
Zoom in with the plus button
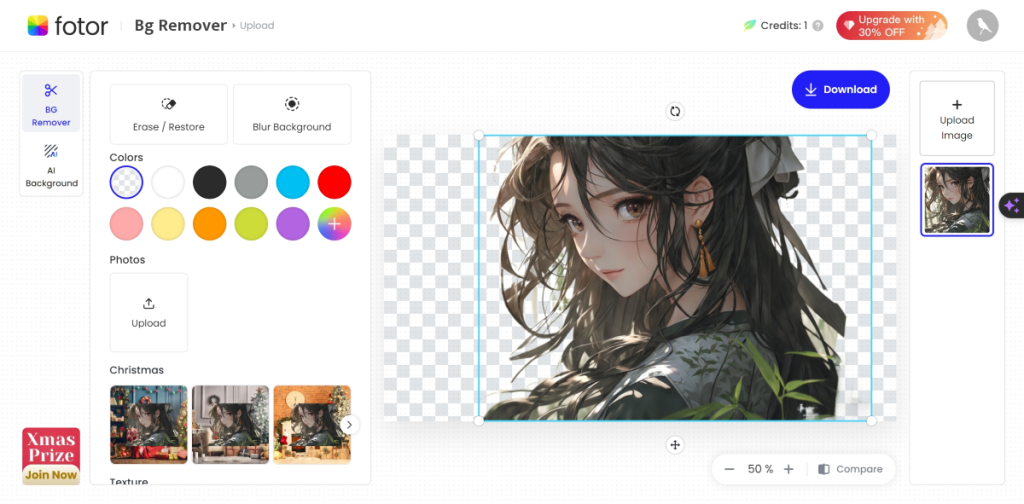[x=788, y=469]
